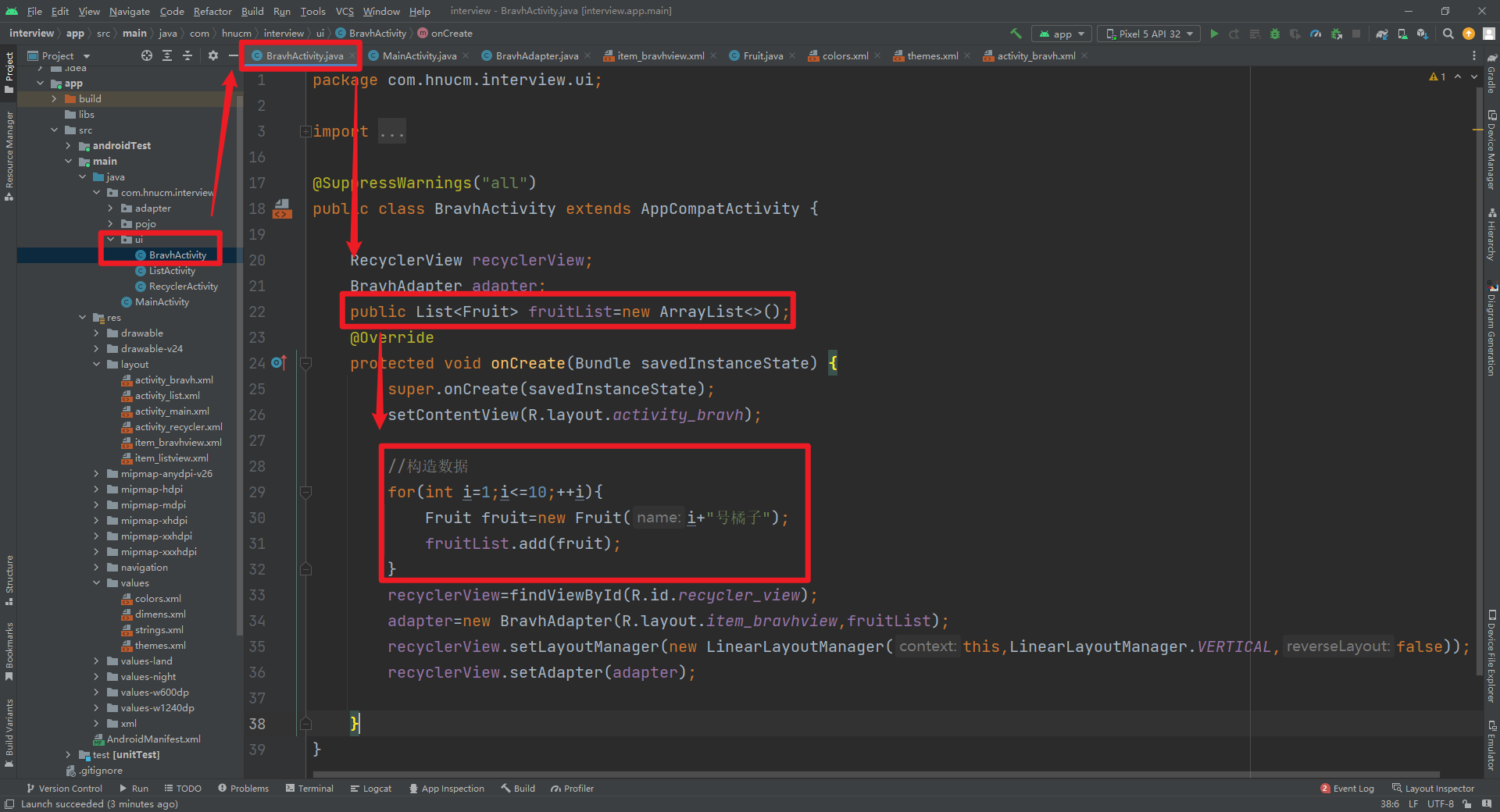
Task: Toggle Build Variants tool window
Action: point(9,732)
